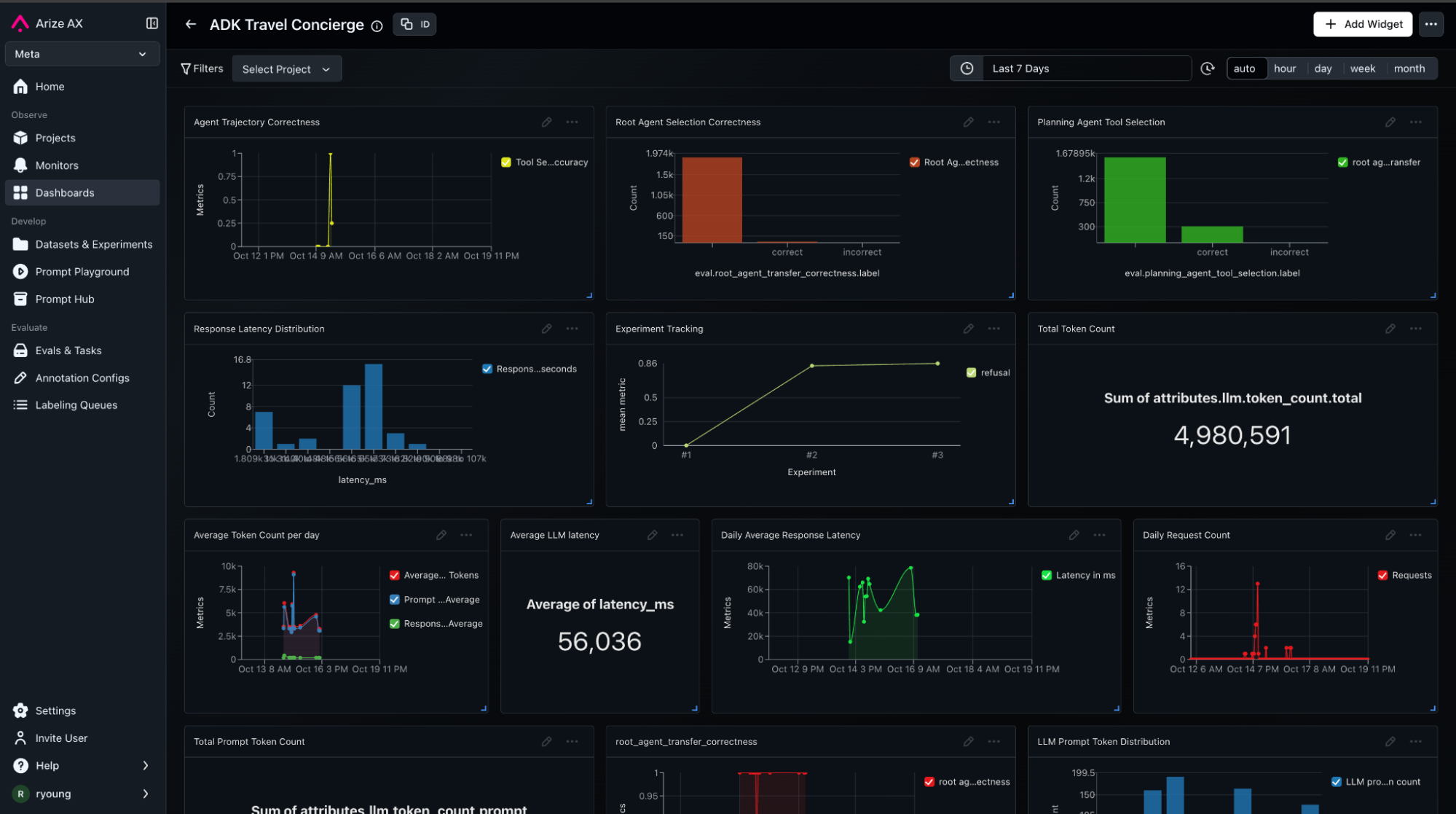Uncheck the refusal legend checkbox
This screenshot has width=1456, height=814.
(x=971, y=372)
